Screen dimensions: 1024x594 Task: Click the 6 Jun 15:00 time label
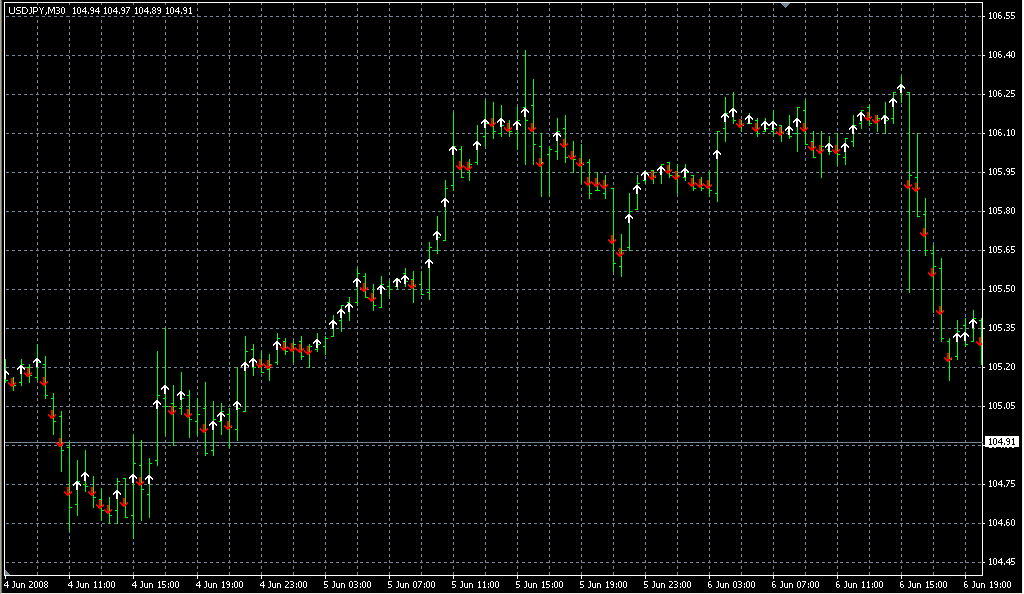pyautogui.click(x=921, y=584)
